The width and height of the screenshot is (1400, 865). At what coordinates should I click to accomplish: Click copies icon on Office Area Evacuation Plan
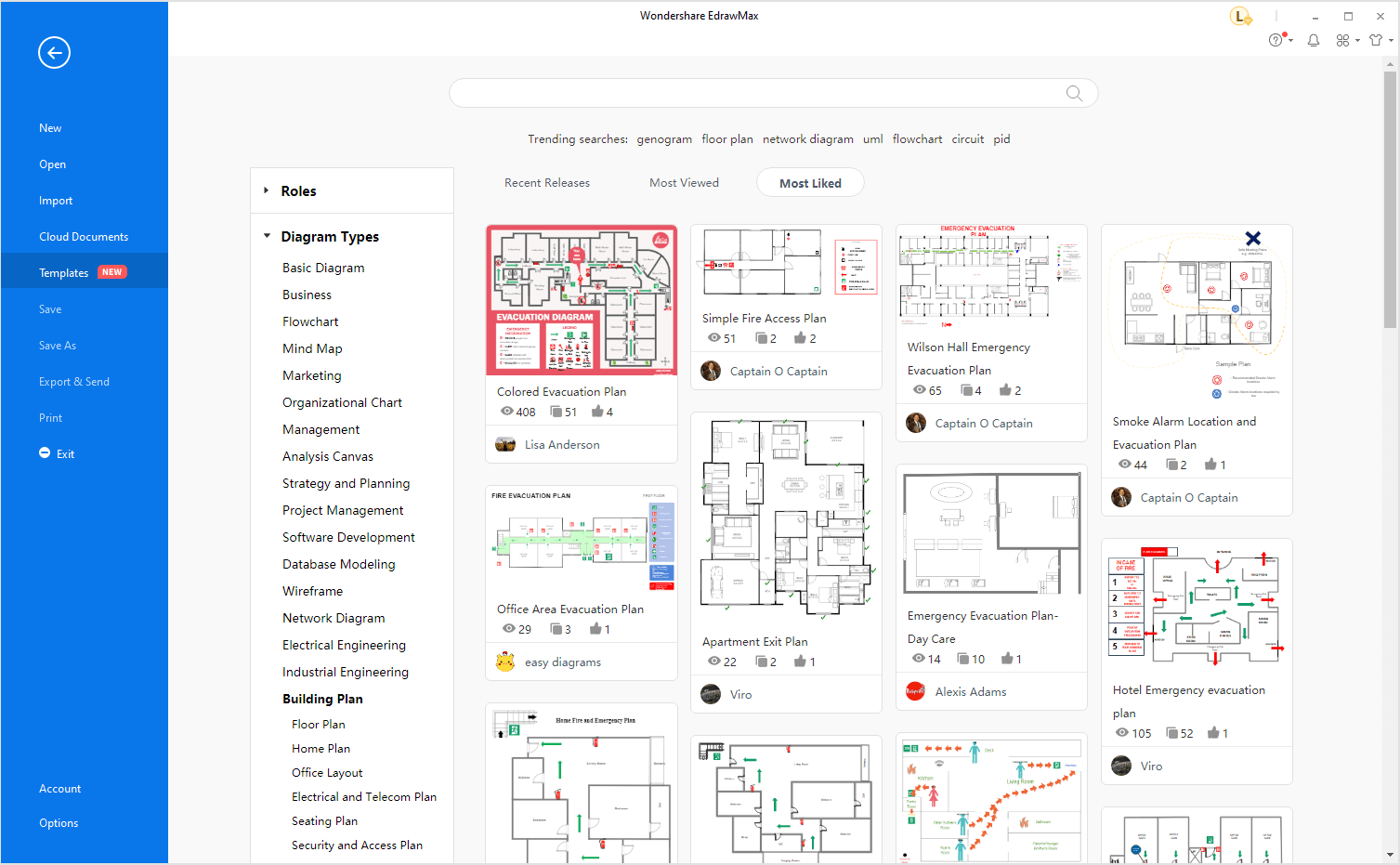tap(556, 629)
